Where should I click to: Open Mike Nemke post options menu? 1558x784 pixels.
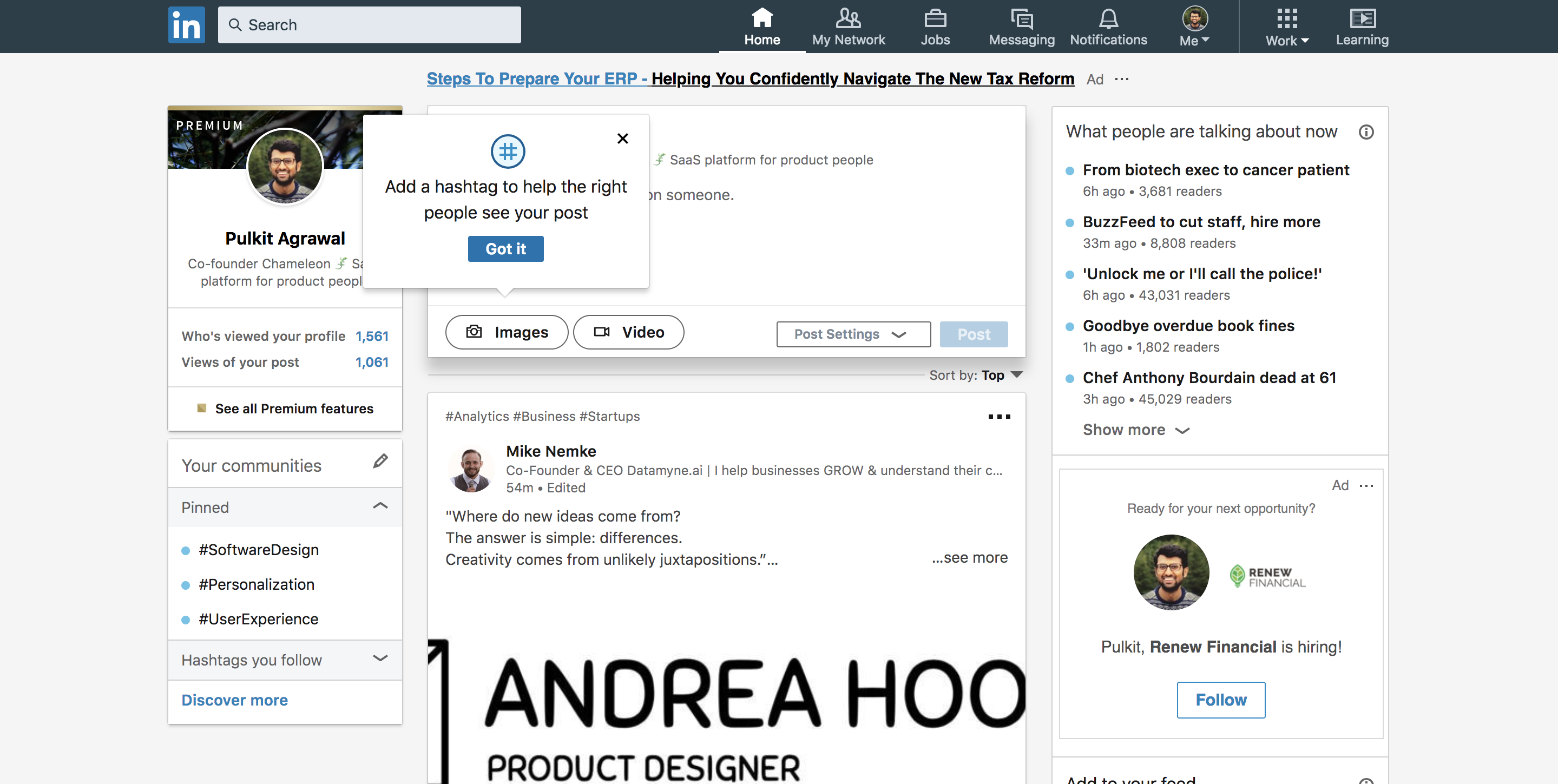[998, 417]
